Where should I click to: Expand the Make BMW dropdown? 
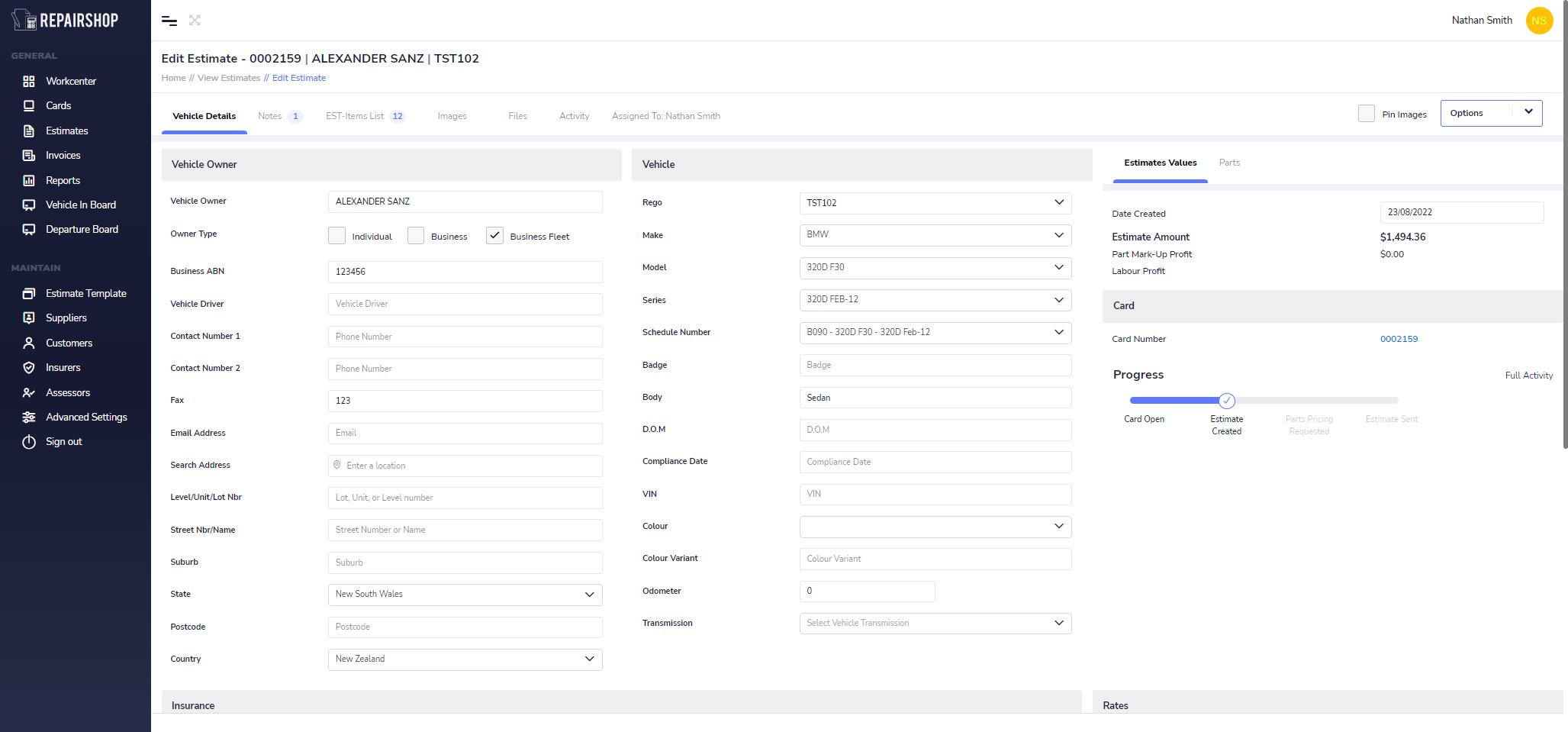click(x=935, y=235)
